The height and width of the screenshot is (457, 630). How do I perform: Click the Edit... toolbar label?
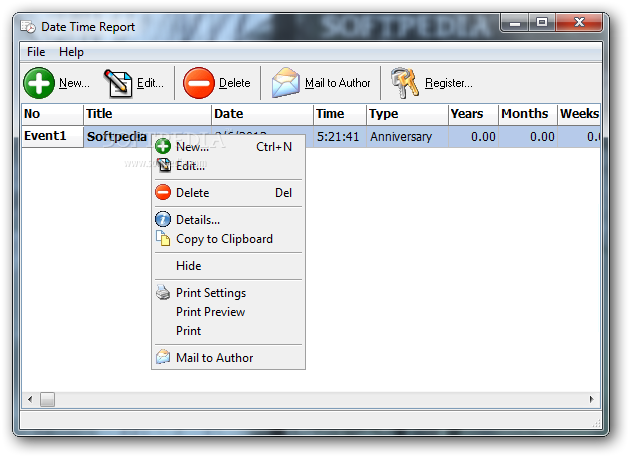pyautogui.click(x=150, y=83)
